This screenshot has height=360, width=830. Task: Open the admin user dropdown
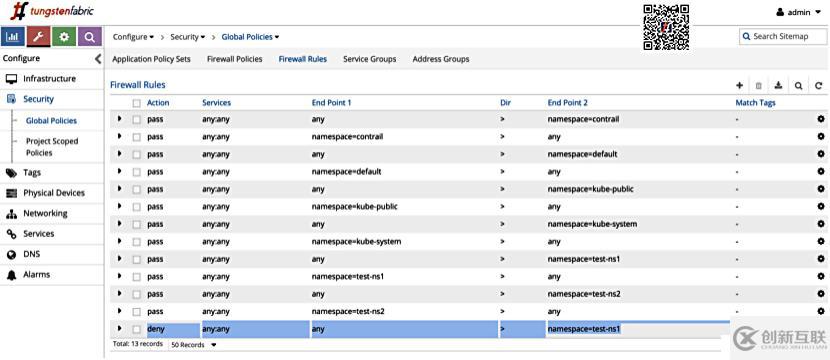click(x=798, y=12)
